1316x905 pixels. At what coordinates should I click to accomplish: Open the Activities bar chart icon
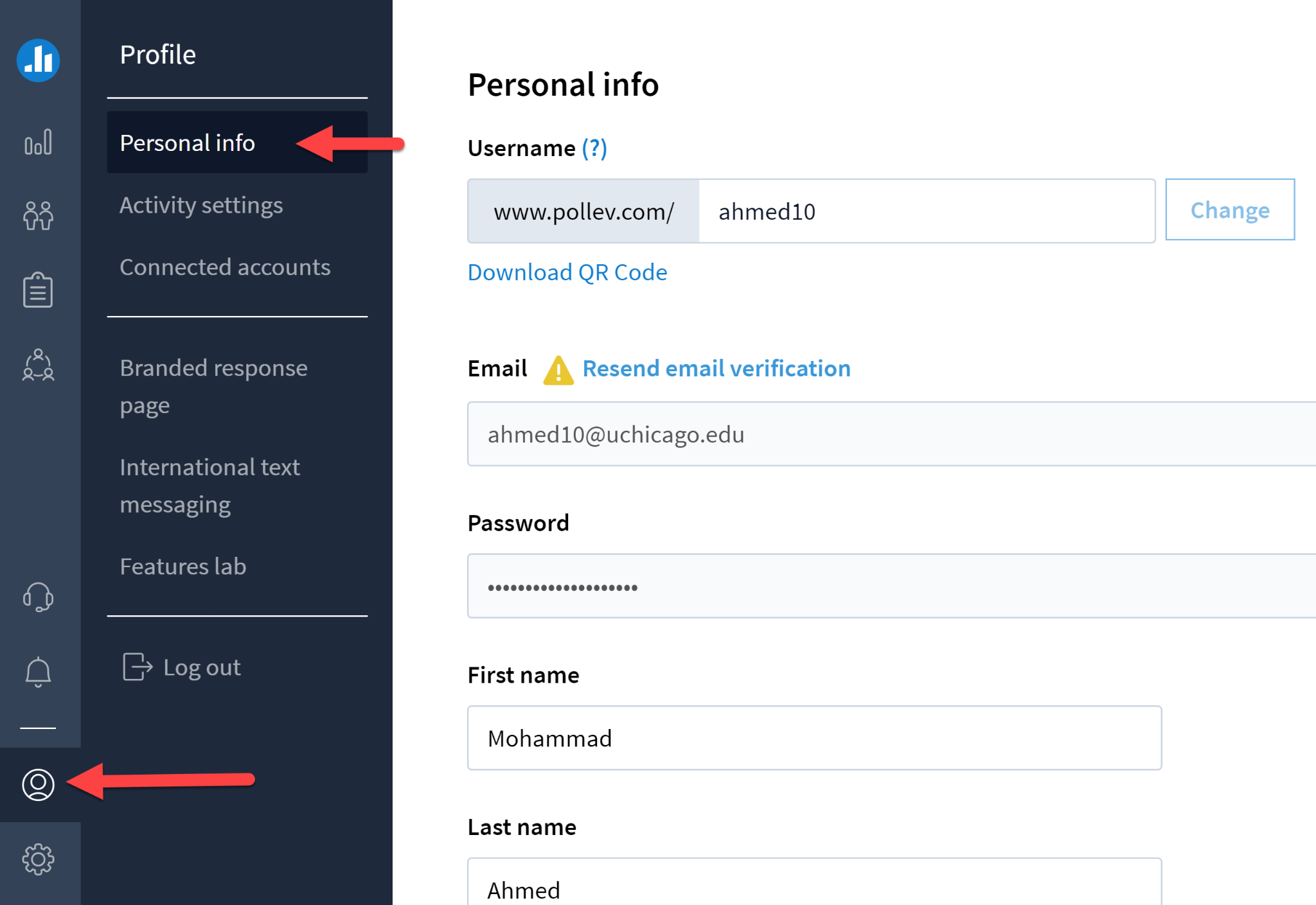39,142
